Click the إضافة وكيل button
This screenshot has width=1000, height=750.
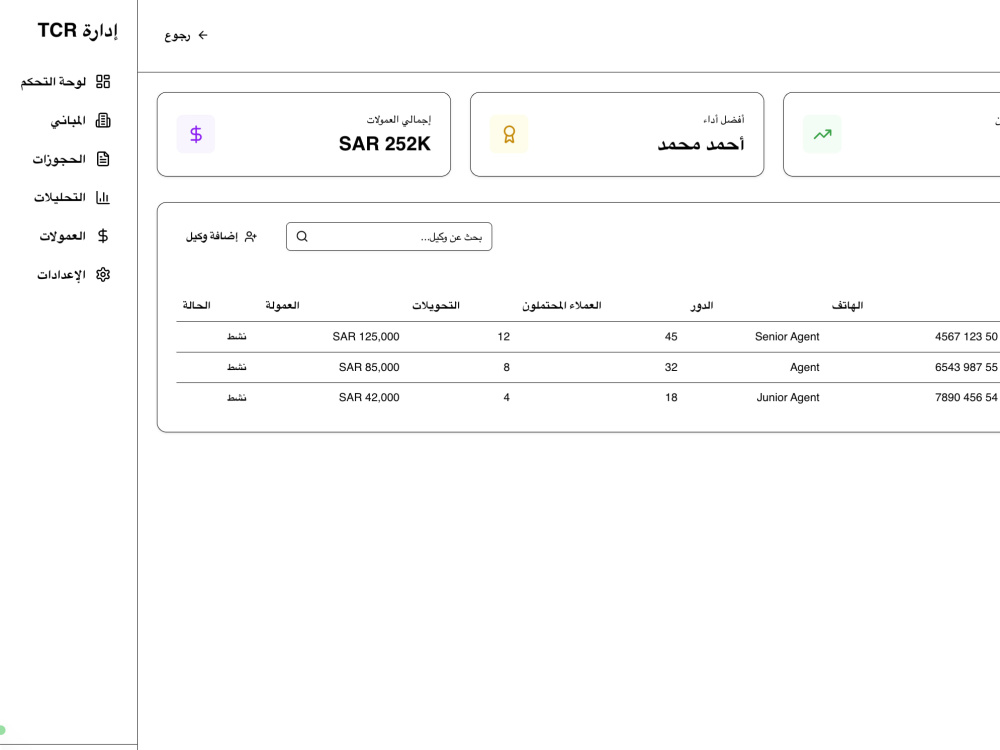(221, 237)
